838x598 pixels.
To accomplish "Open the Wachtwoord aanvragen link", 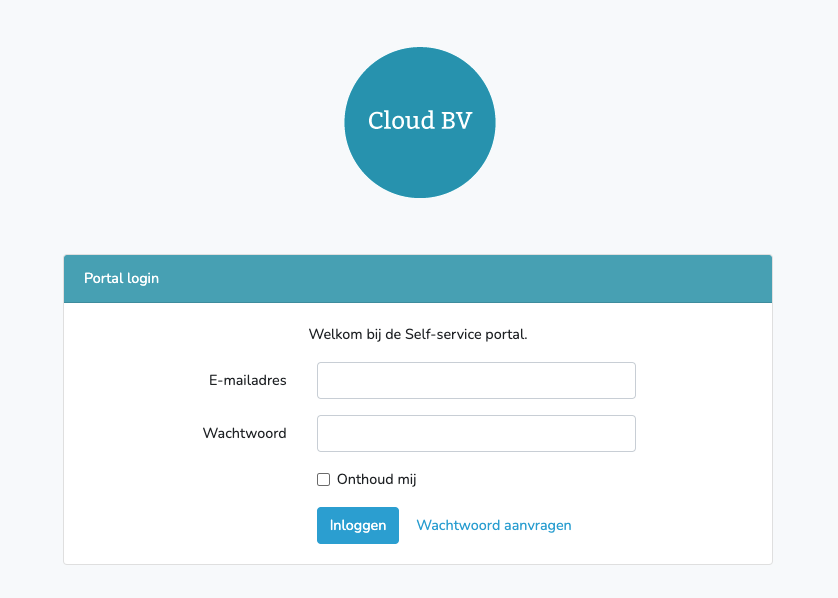I will (x=494, y=525).
